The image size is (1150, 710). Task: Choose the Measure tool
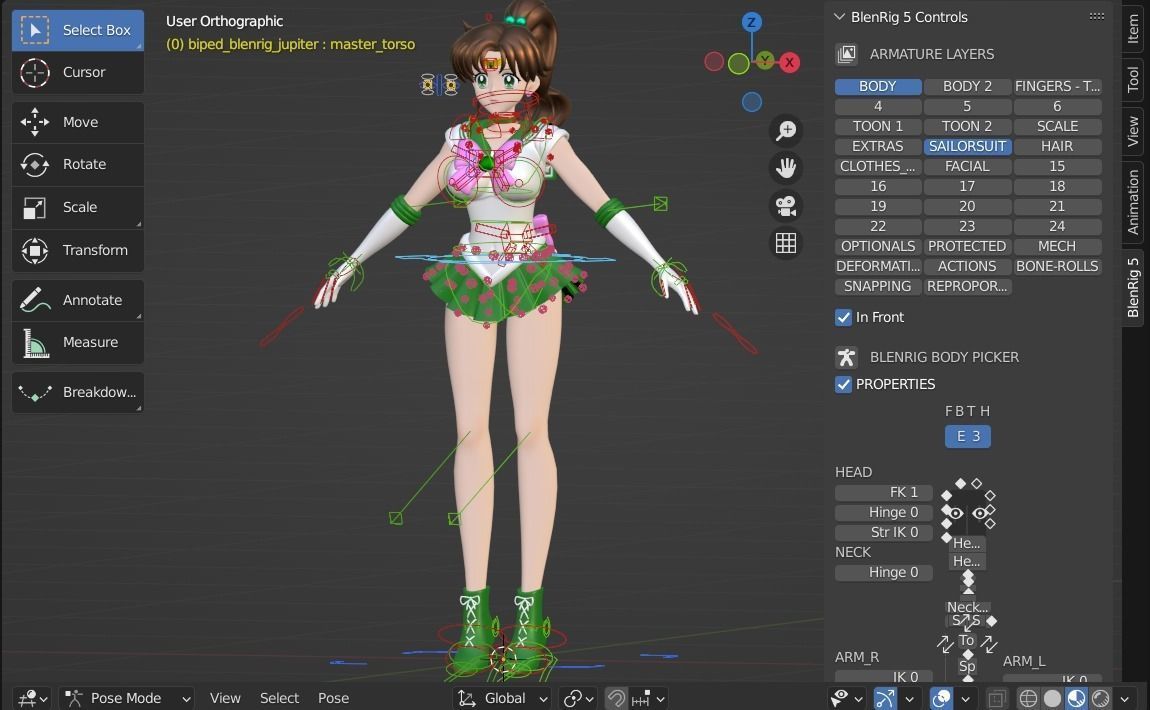click(78, 343)
